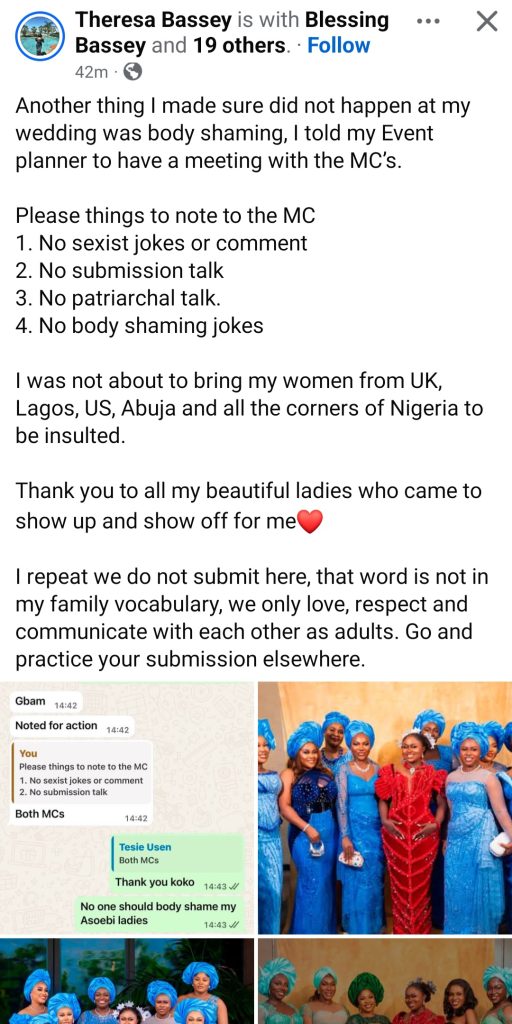Open bottom-left photo of blue gele ladies
The height and width of the screenshot is (1024, 512).
point(127,982)
